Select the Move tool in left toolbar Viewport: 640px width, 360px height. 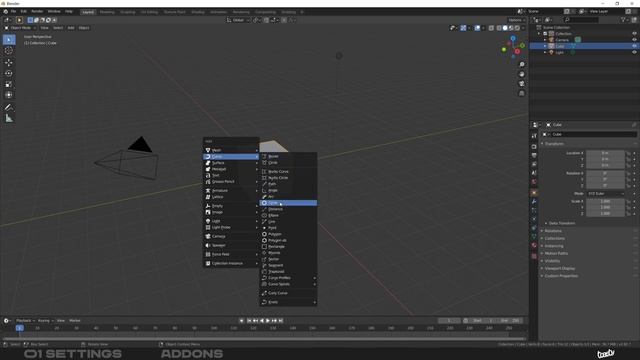coord(9,62)
